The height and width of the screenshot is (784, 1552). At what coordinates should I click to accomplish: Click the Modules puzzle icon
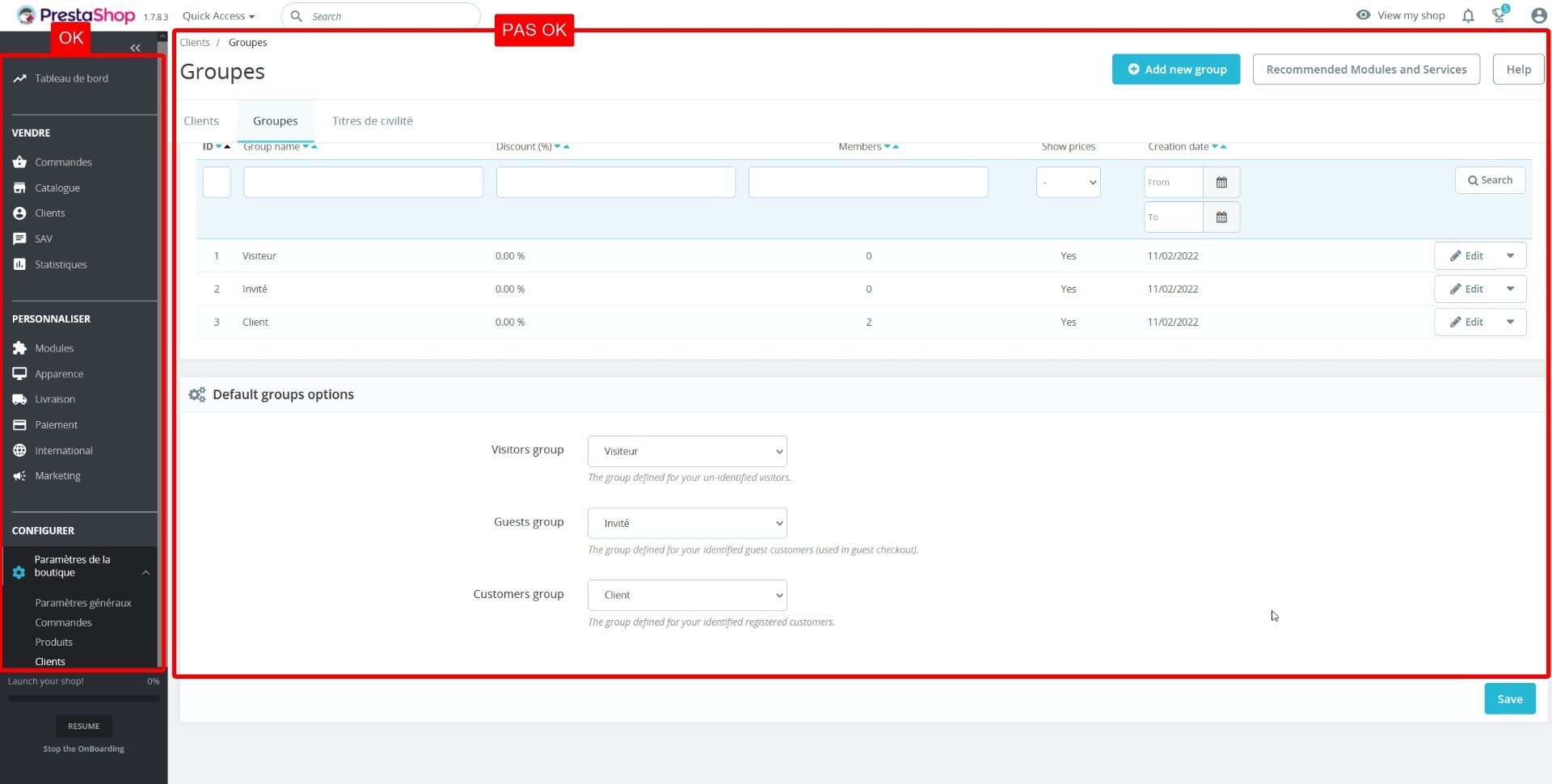point(19,348)
